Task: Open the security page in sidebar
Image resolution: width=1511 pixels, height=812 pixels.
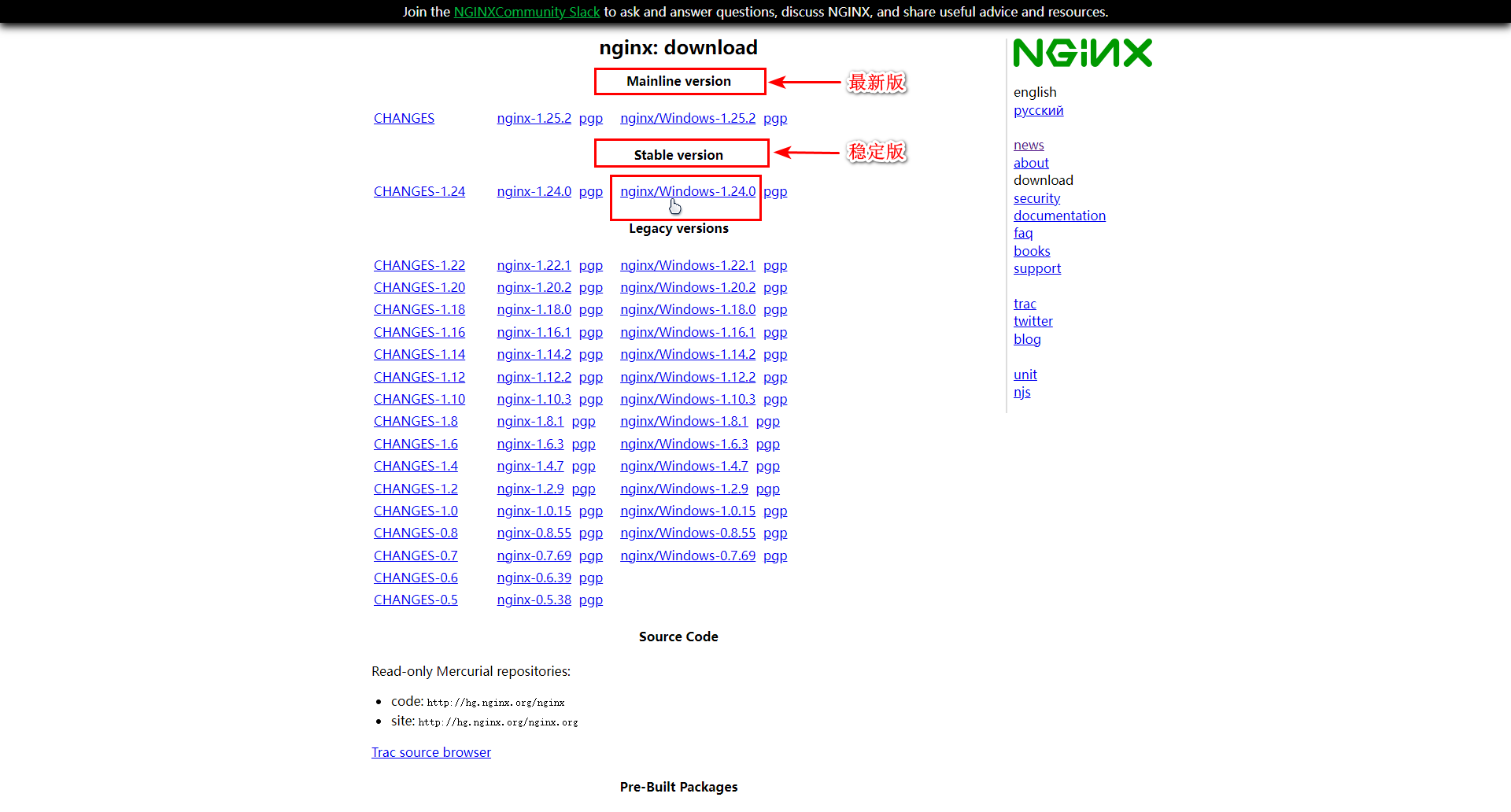Action: (1036, 198)
